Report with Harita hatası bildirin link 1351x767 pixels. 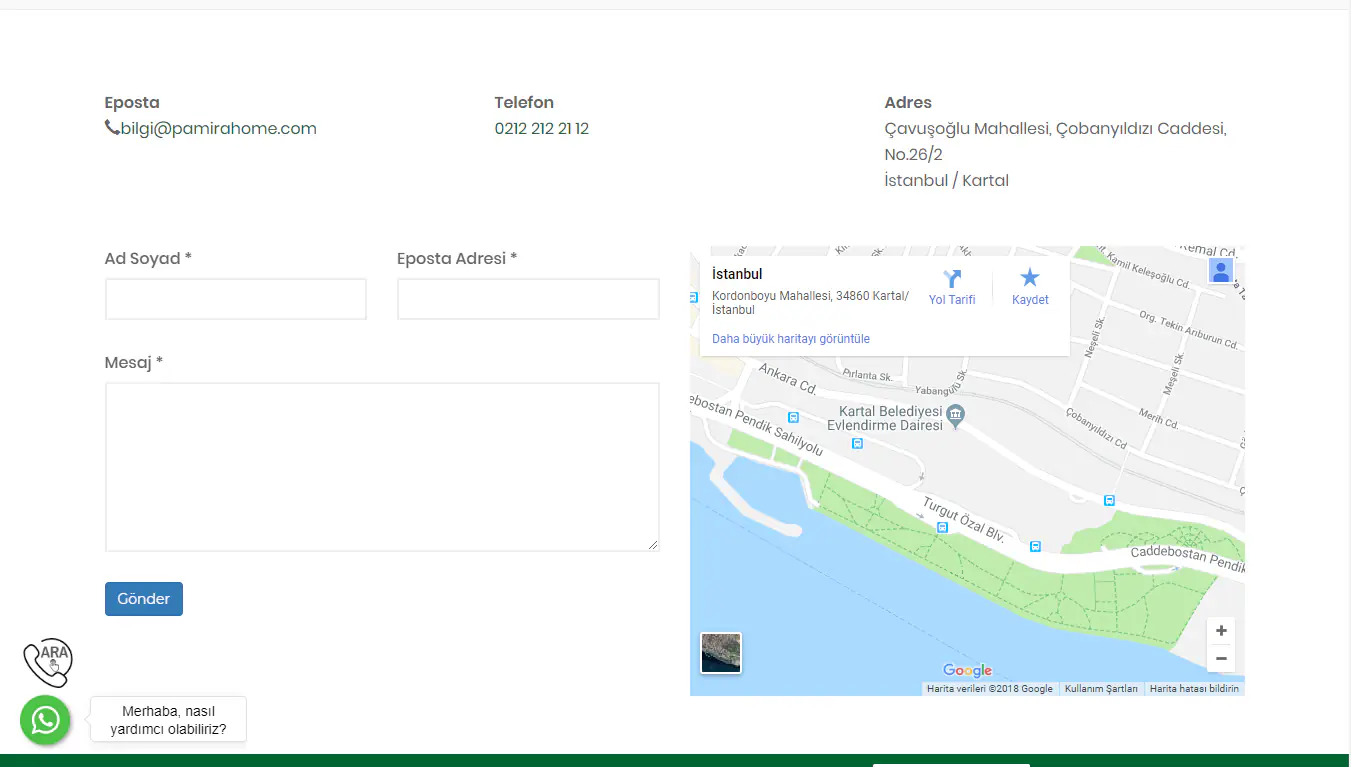(1194, 688)
